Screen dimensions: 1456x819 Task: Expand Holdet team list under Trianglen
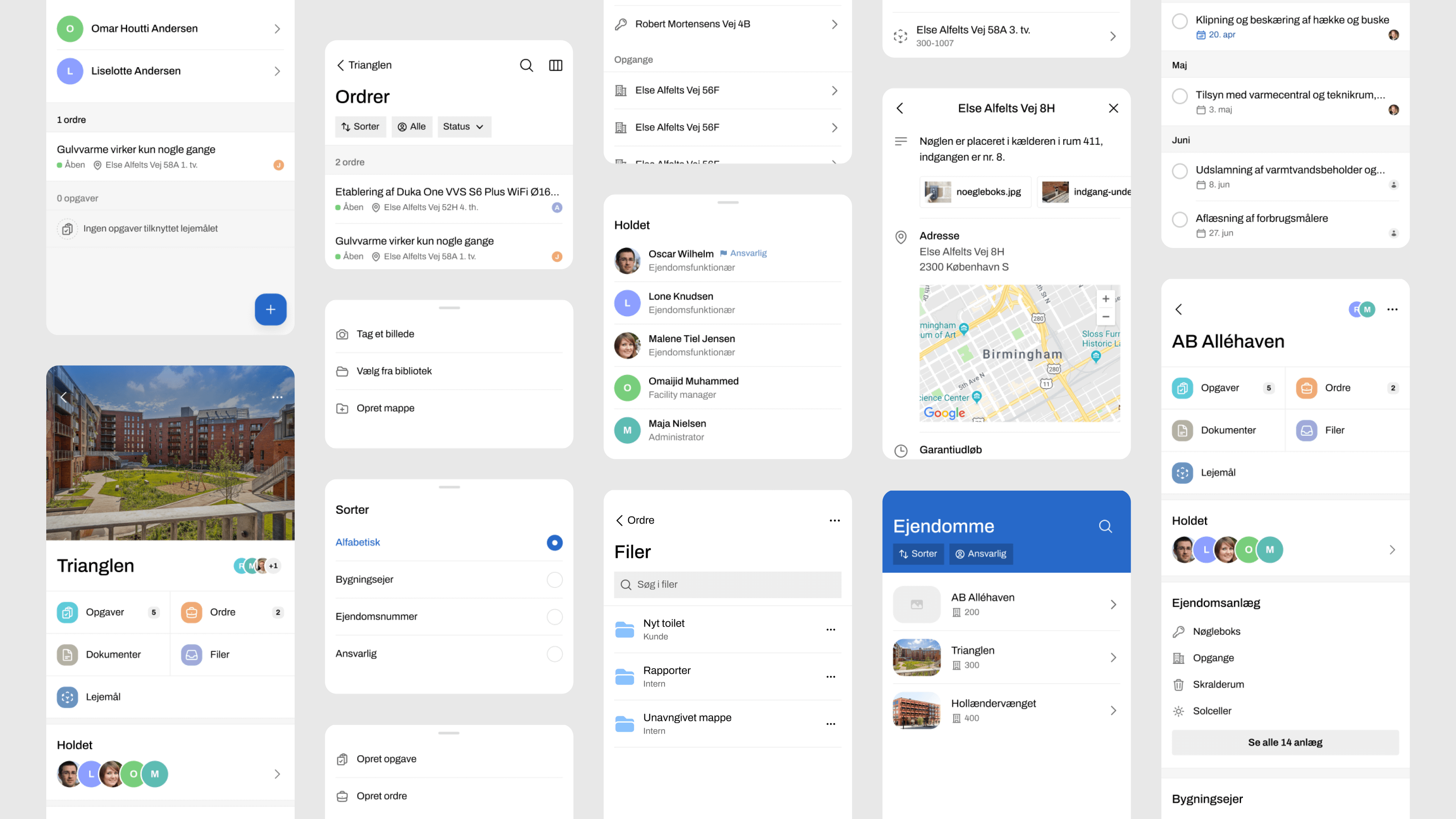click(x=277, y=774)
